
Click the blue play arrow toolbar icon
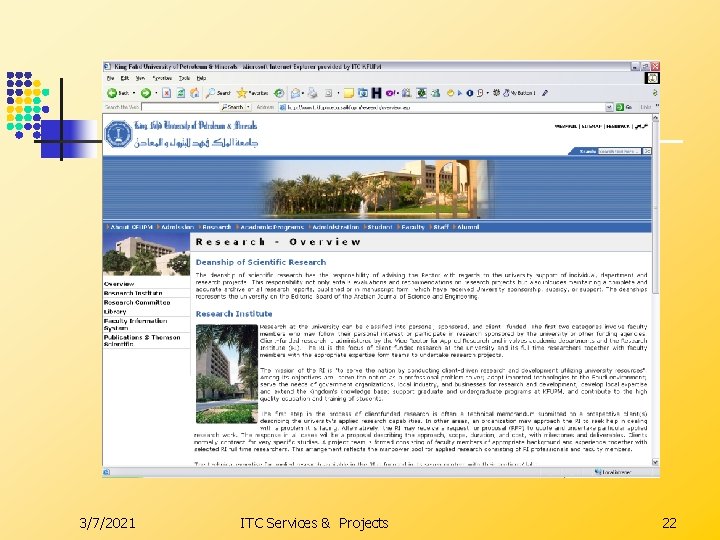point(460,93)
